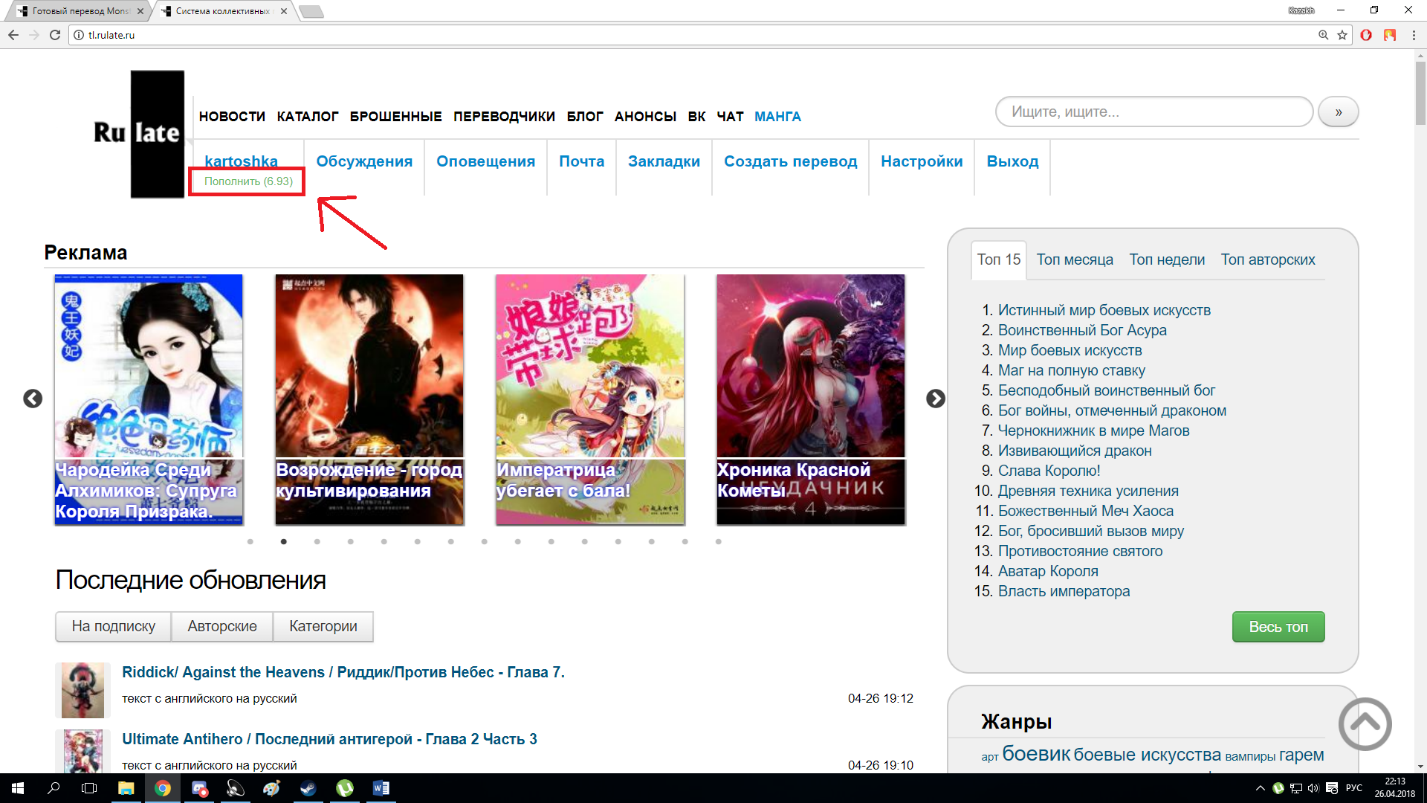The height and width of the screenshot is (803, 1427).
Task: Click the scroll-to-top circle arrow
Action: (x=1365, y=723)
